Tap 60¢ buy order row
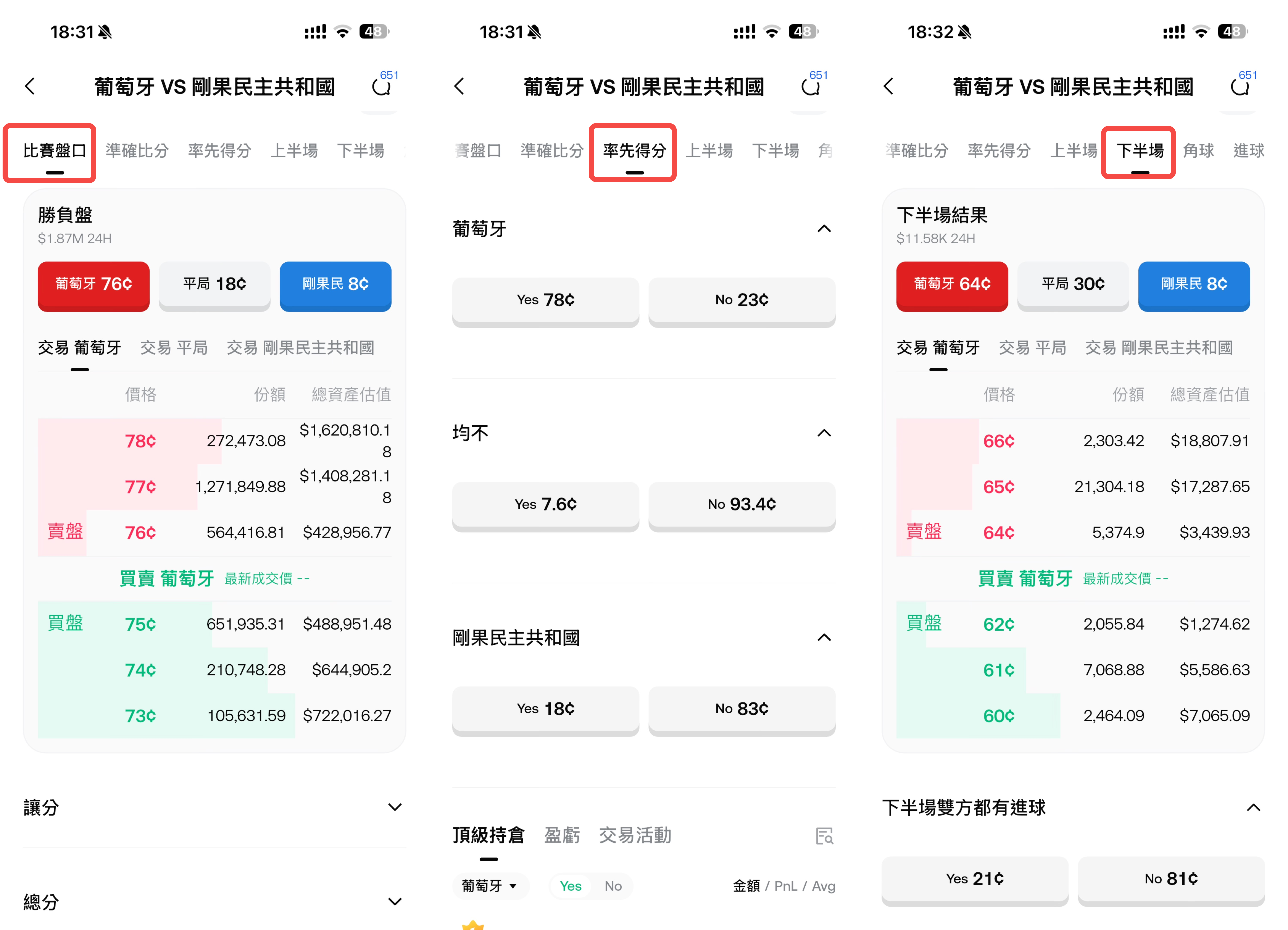The height and width of the screenshot is (930, 1288). click(1073, 716)
